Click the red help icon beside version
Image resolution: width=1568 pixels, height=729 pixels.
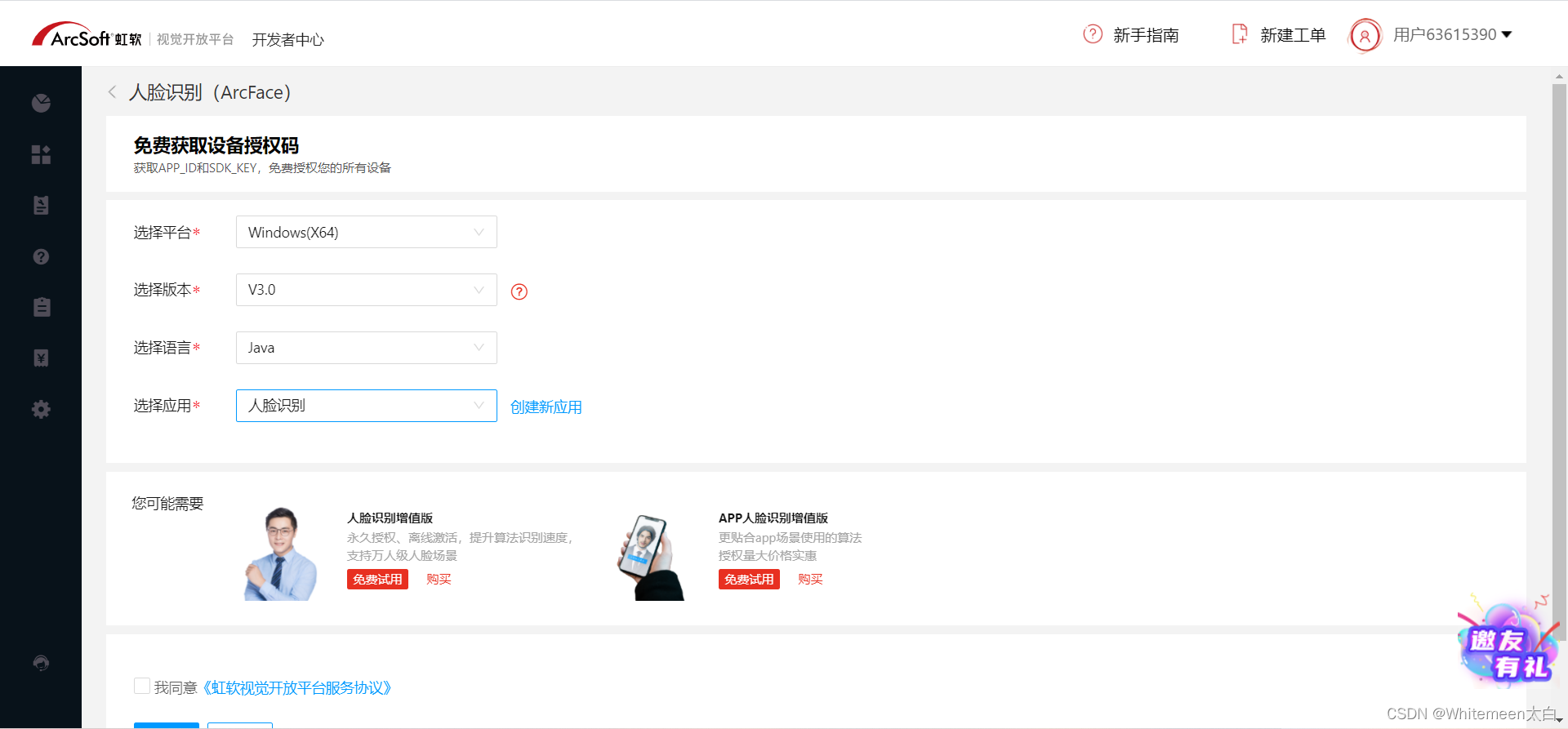(x=519, y=291)
